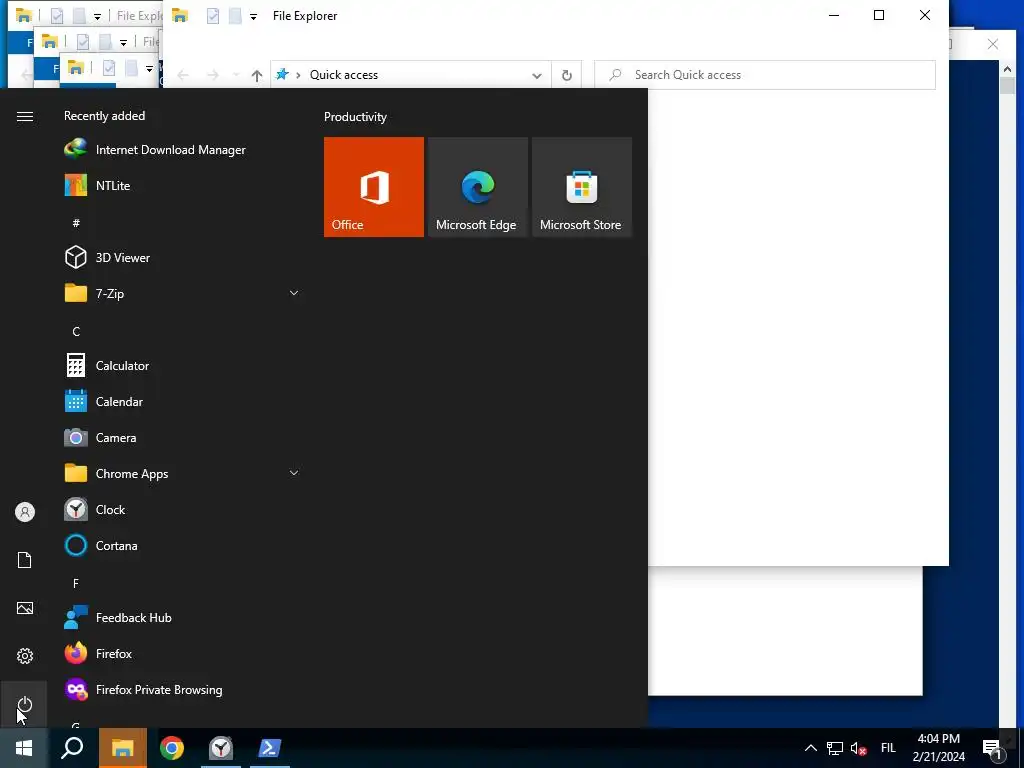Open network status tray icon

[x=835, y=748]
